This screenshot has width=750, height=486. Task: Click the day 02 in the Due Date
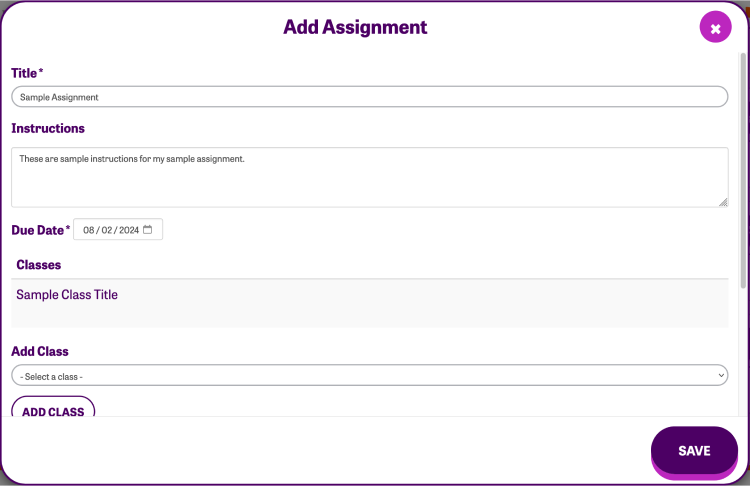pos(107,230)
